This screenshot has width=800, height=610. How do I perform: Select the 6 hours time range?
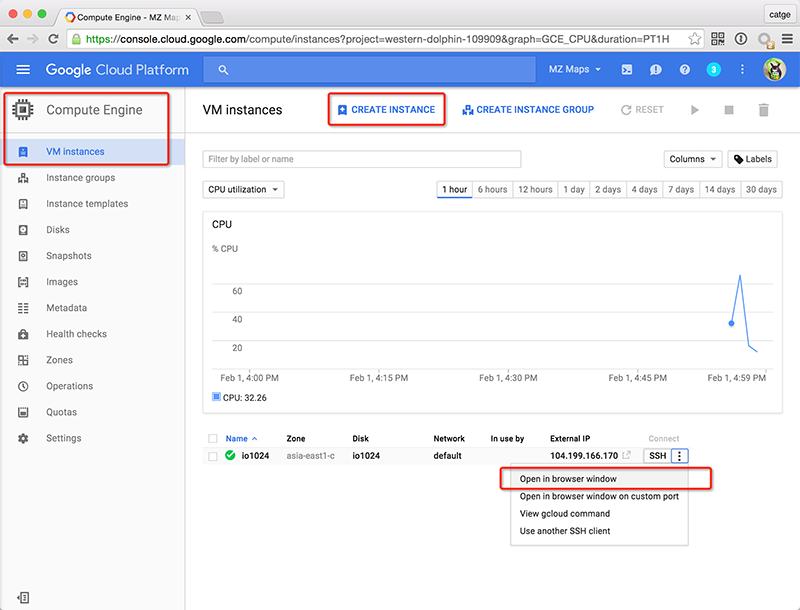pos(492,190)
